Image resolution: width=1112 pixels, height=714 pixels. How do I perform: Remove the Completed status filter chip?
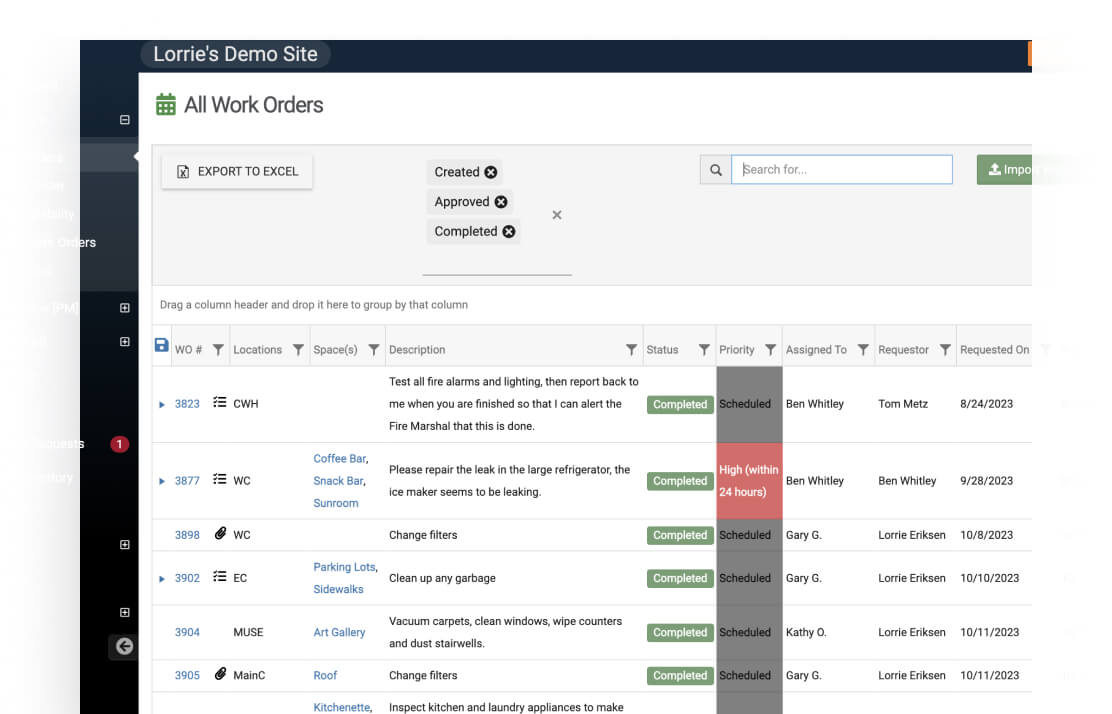509,231
